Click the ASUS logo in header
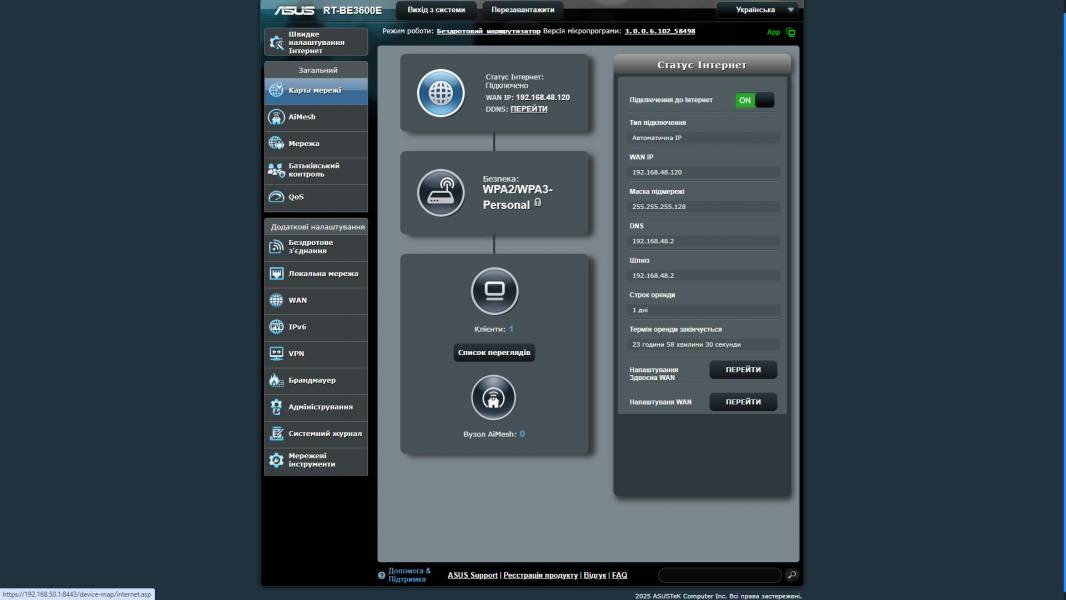 point(294,10)
